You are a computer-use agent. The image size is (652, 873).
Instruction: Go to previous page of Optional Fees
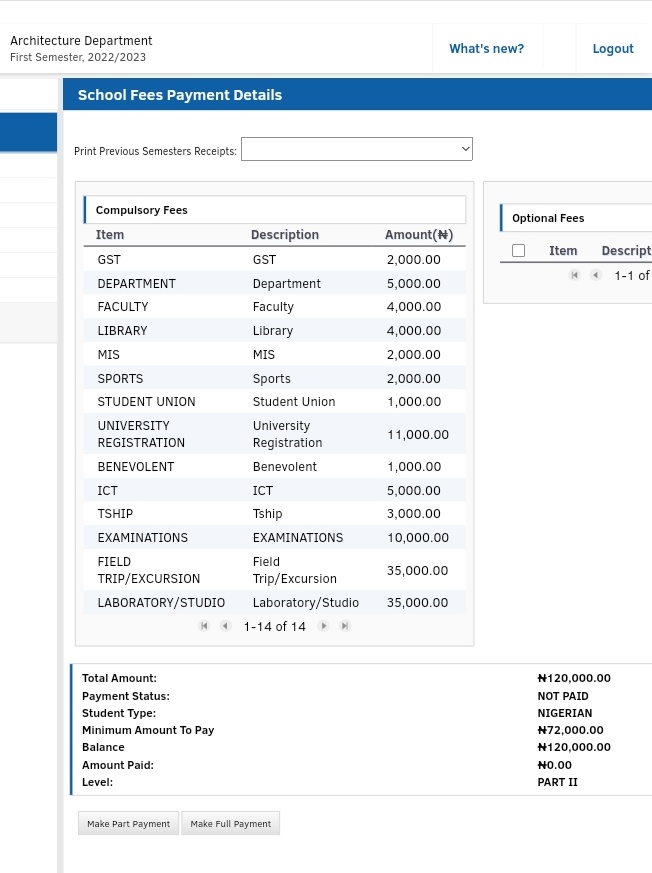pos(596,275)
